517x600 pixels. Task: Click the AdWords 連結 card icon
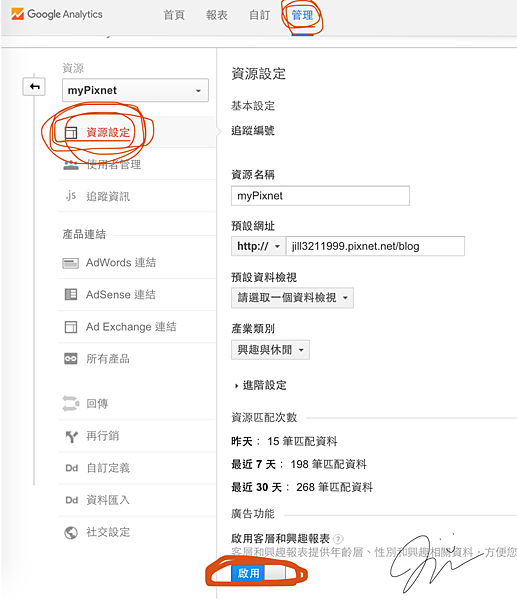pyautogui.click(x=70, y=263)
